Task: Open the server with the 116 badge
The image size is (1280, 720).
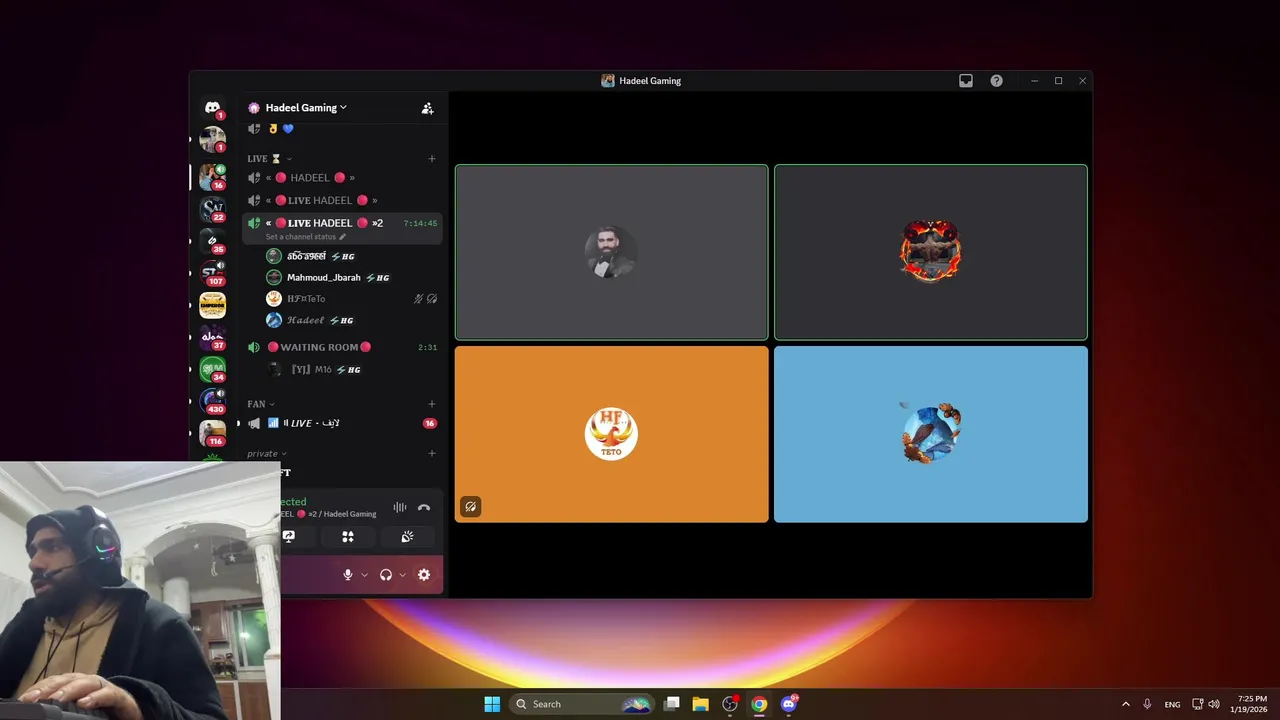Action: tap(212, 433)
